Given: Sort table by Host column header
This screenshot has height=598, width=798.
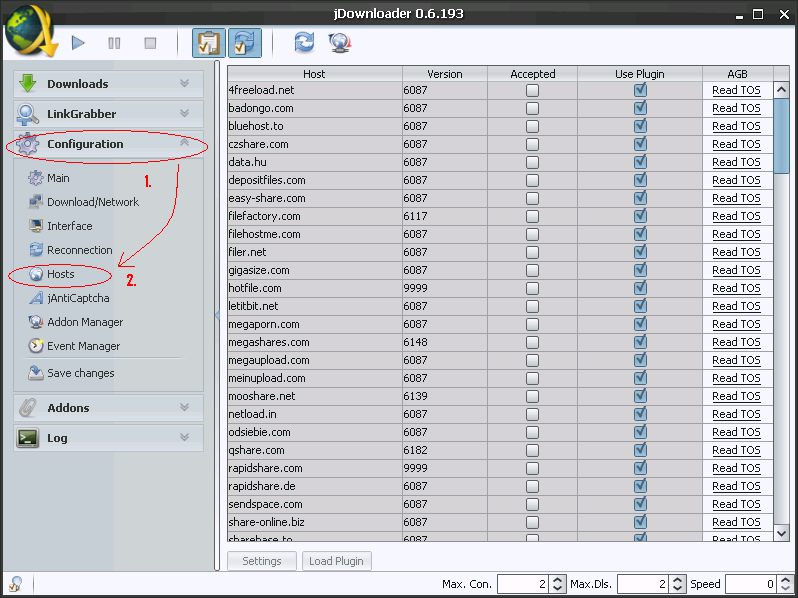Looking at the screenshot, I should (315, 74).
